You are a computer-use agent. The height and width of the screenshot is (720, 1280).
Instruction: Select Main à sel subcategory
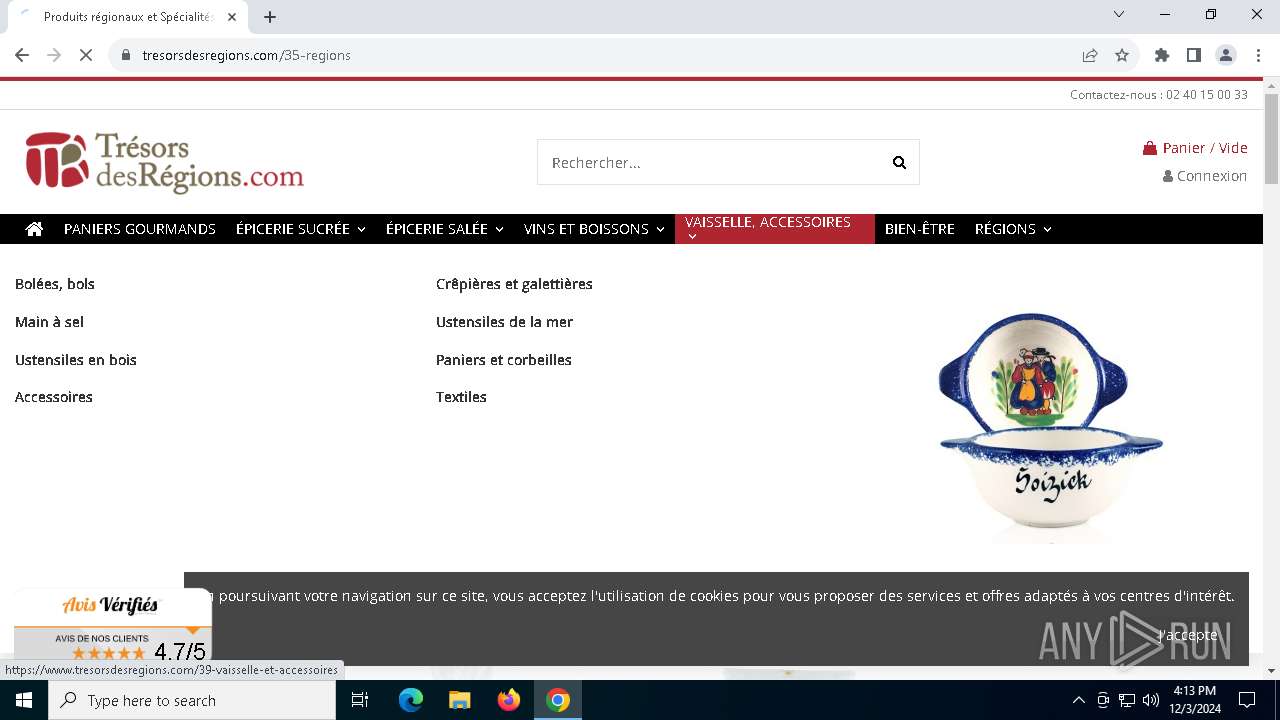coord(49,322)
